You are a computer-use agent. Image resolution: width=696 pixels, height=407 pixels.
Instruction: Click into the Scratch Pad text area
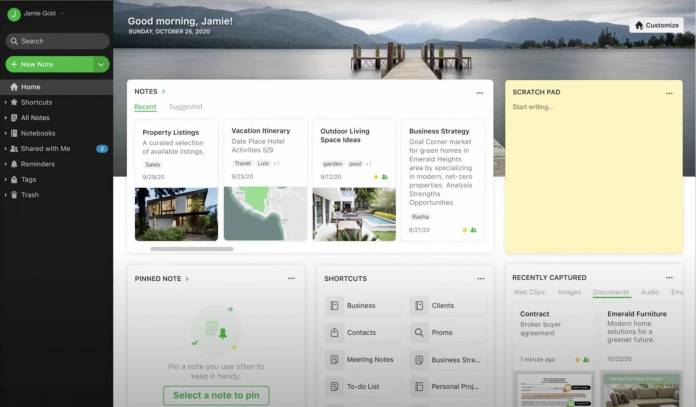click(593, 178)
